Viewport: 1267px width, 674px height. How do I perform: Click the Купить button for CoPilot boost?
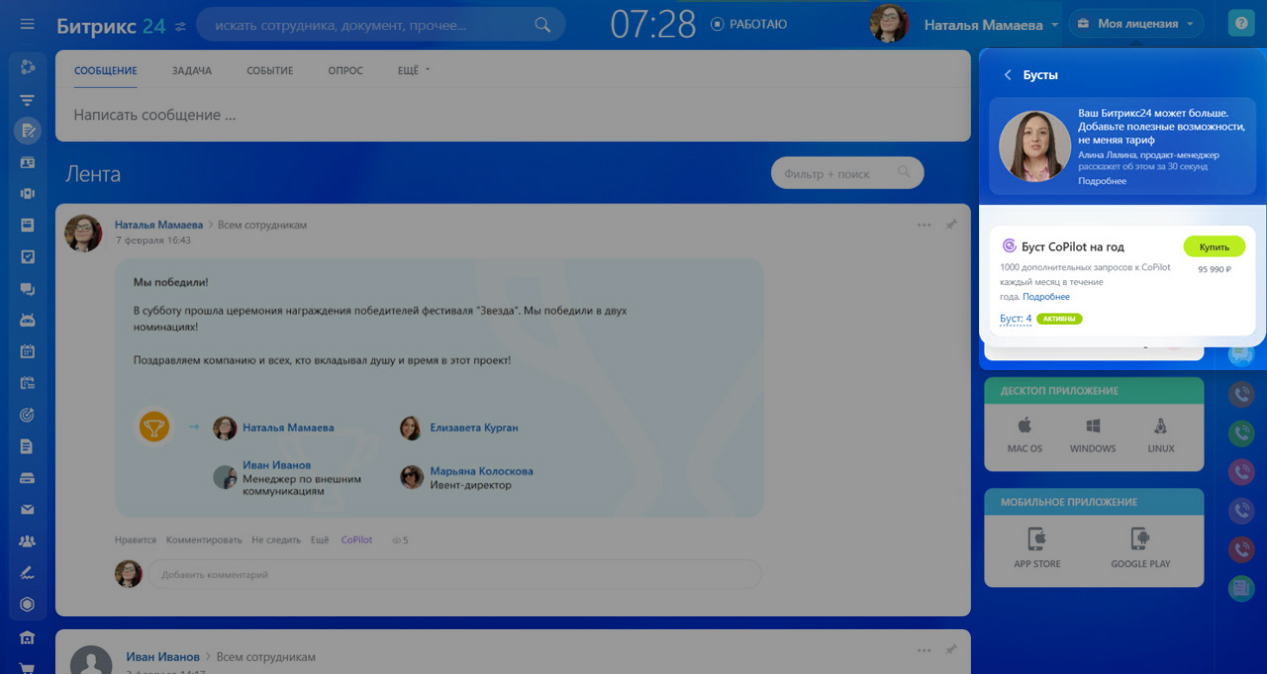click(x=1214, y=246)
